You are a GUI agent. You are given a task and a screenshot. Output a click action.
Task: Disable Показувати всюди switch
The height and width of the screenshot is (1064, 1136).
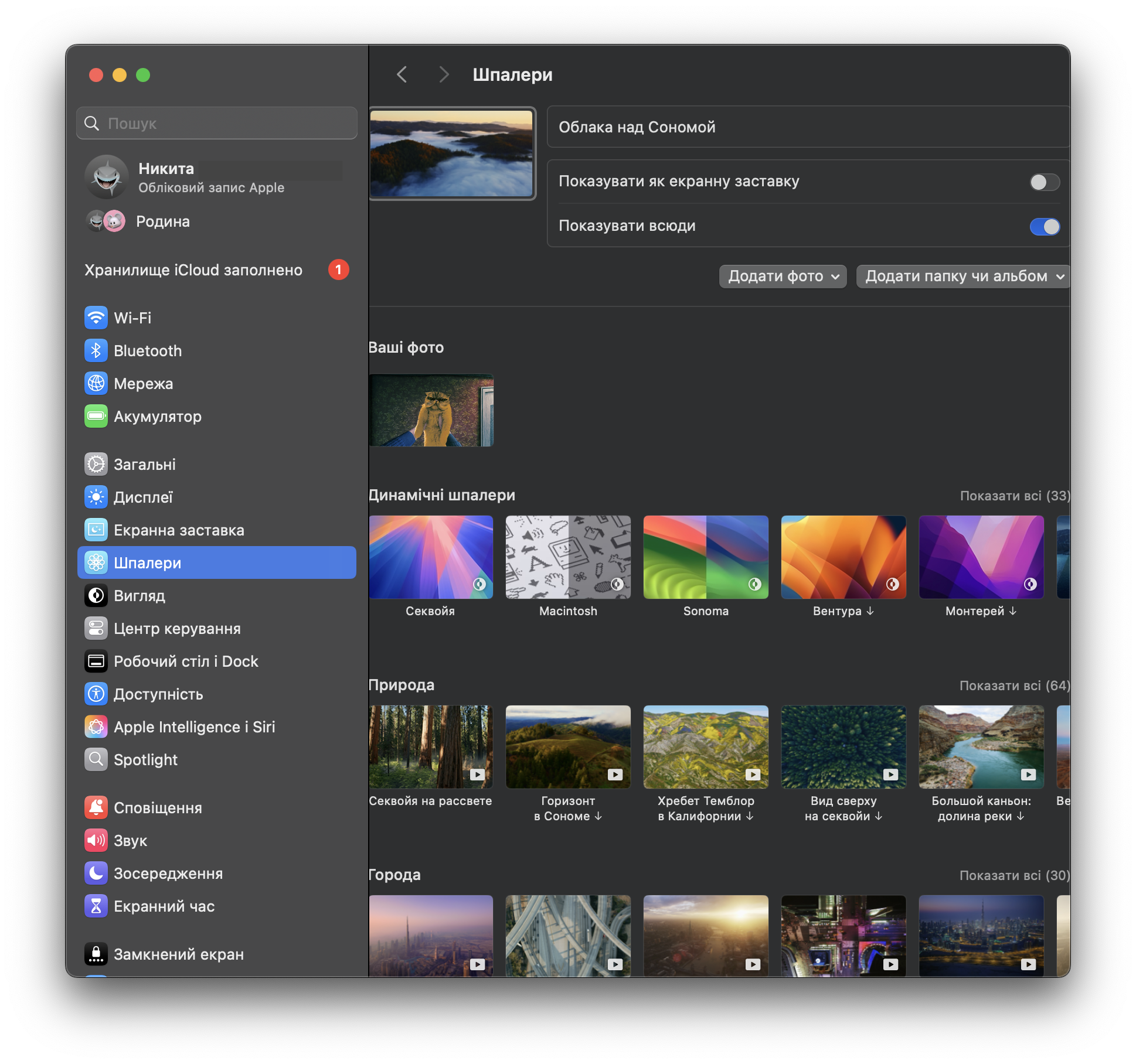click(x=1044, y=227)
